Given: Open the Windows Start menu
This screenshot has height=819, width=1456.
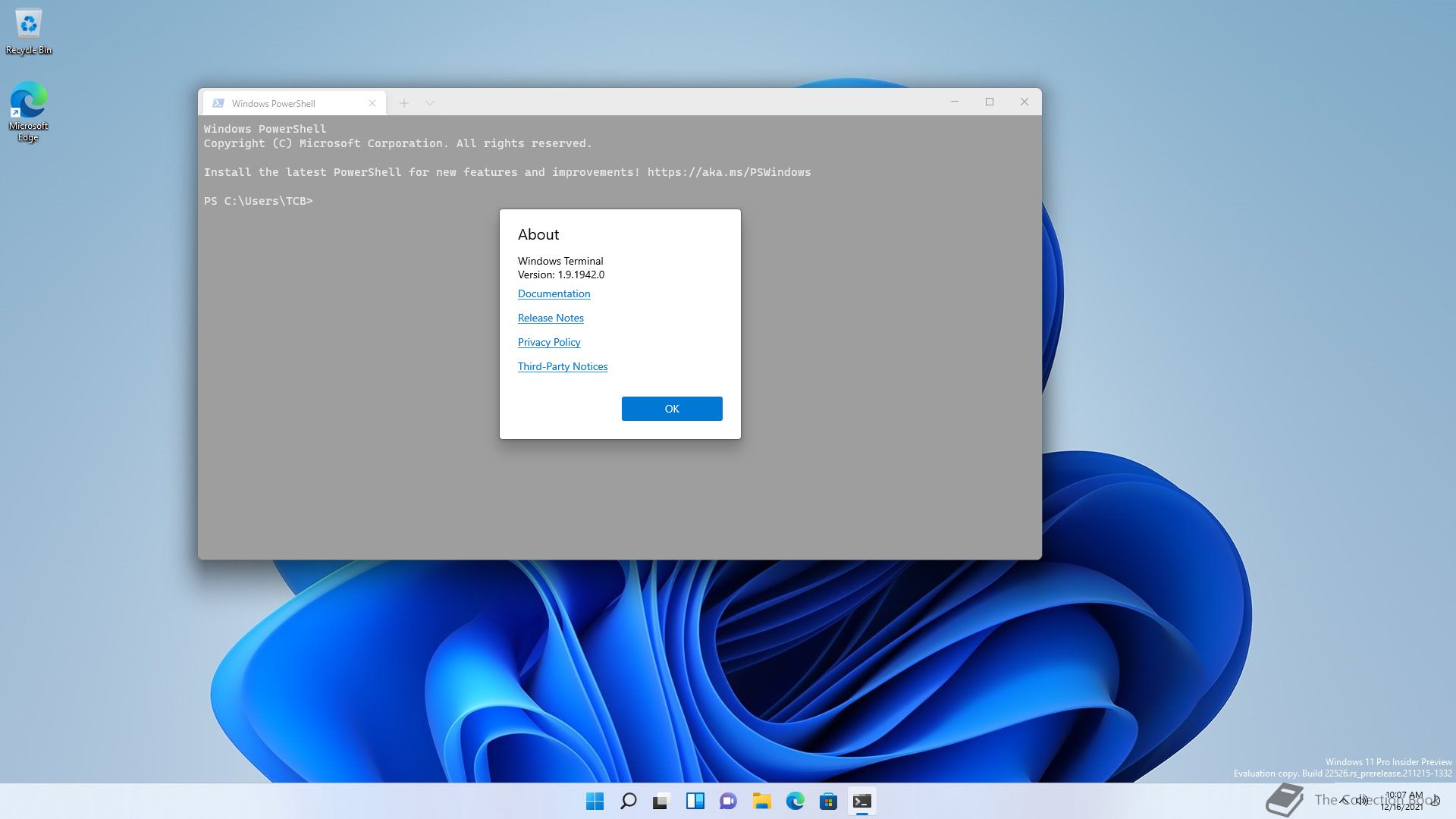Looking at the screenshot, I should [595, 801].
